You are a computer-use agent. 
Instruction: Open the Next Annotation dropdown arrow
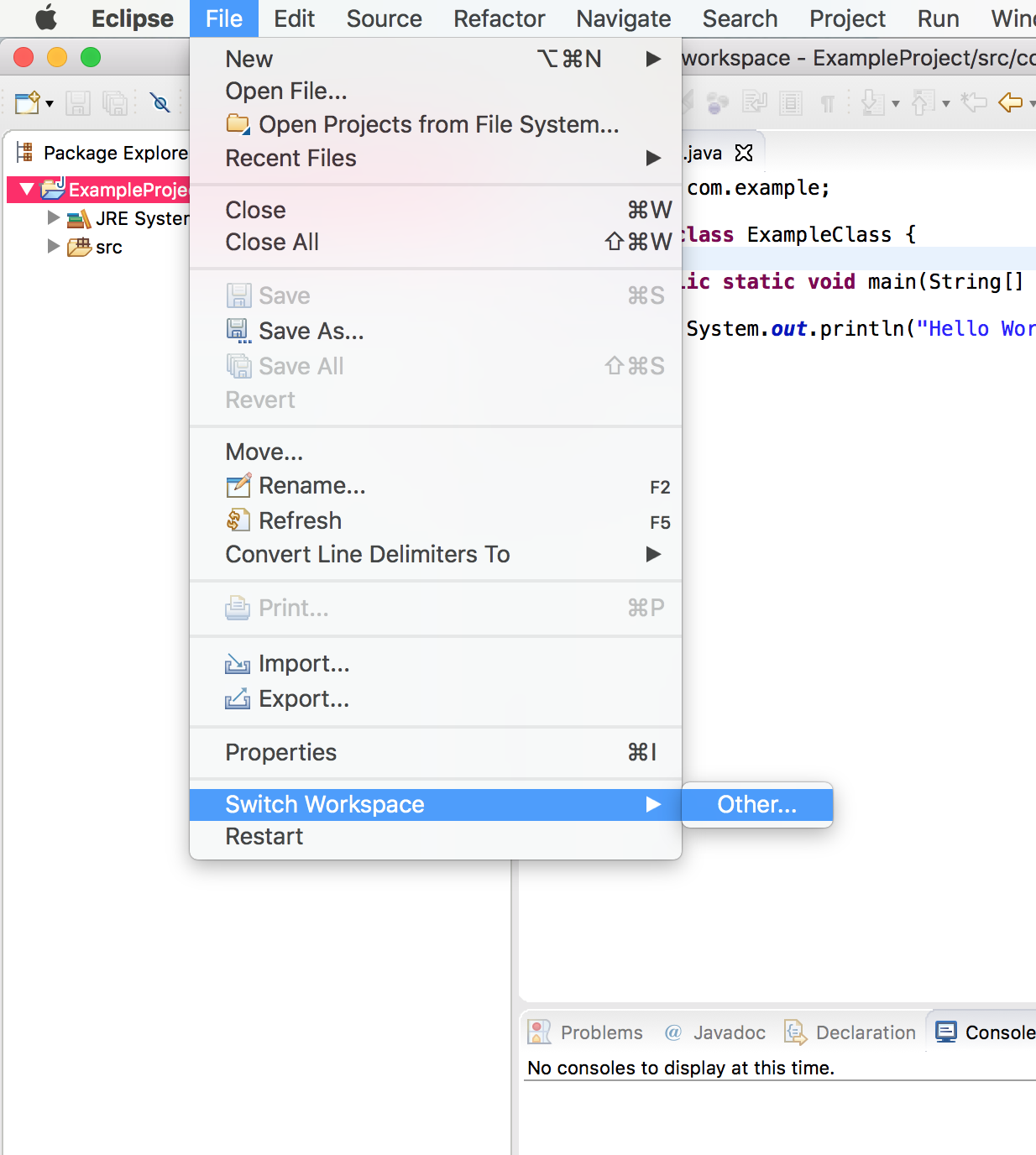(x=896, y=104)
